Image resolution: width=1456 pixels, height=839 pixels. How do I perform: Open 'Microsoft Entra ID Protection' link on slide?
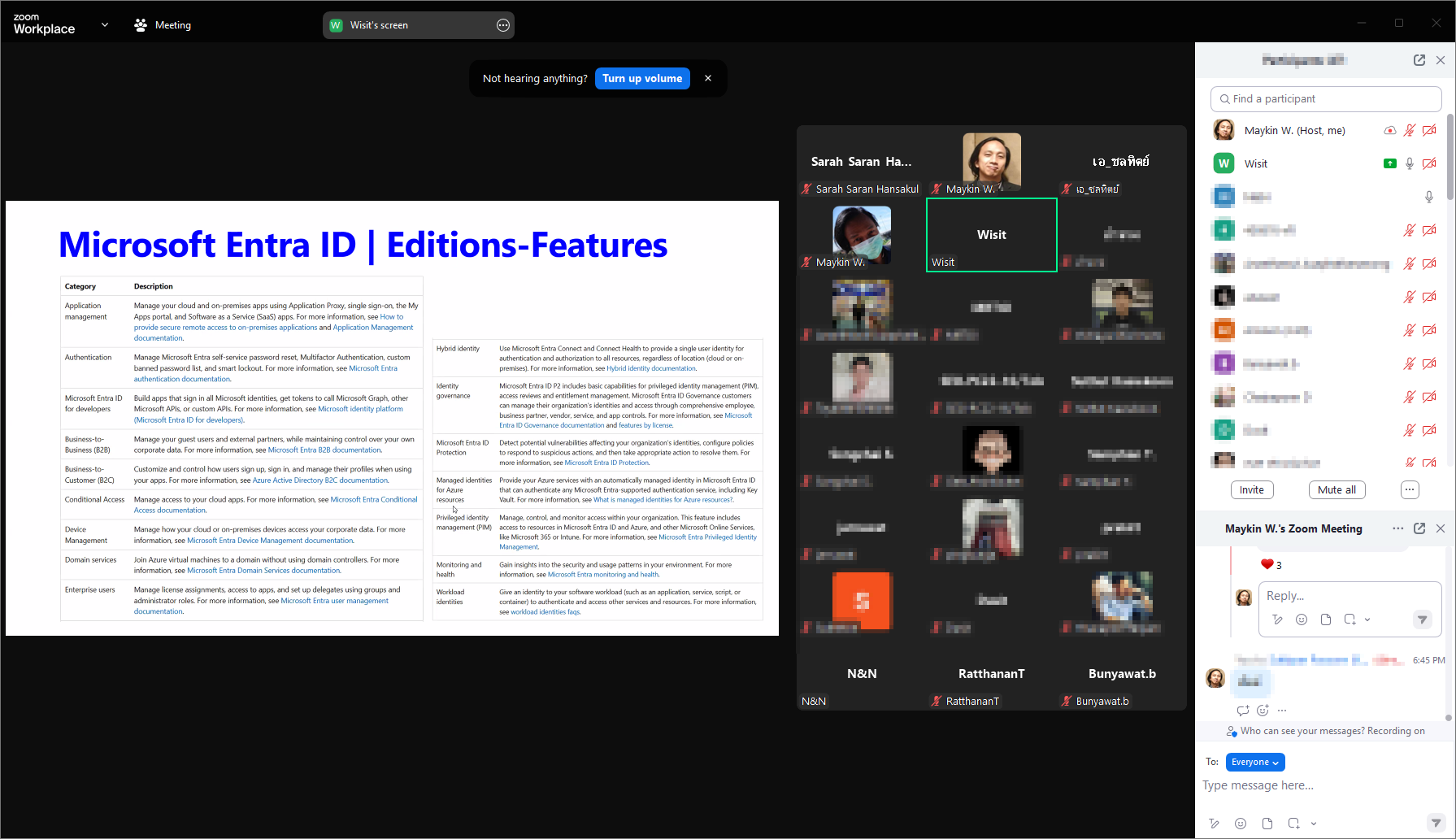tap(606, 463)
